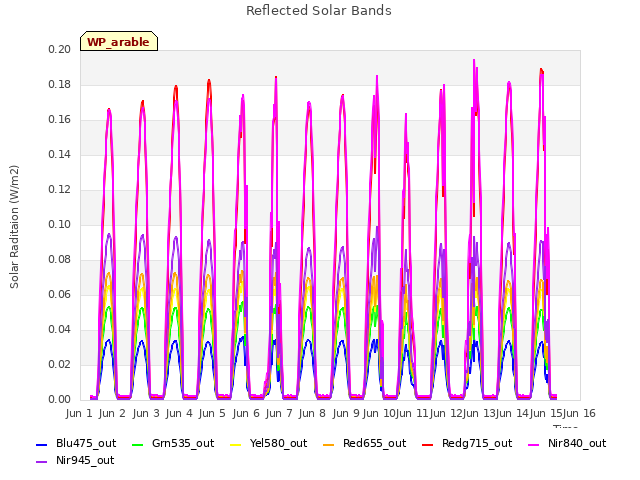
Task: Click the 0.10 y-axis tick label
Action: pyautogui.click(x=60, y=224)
